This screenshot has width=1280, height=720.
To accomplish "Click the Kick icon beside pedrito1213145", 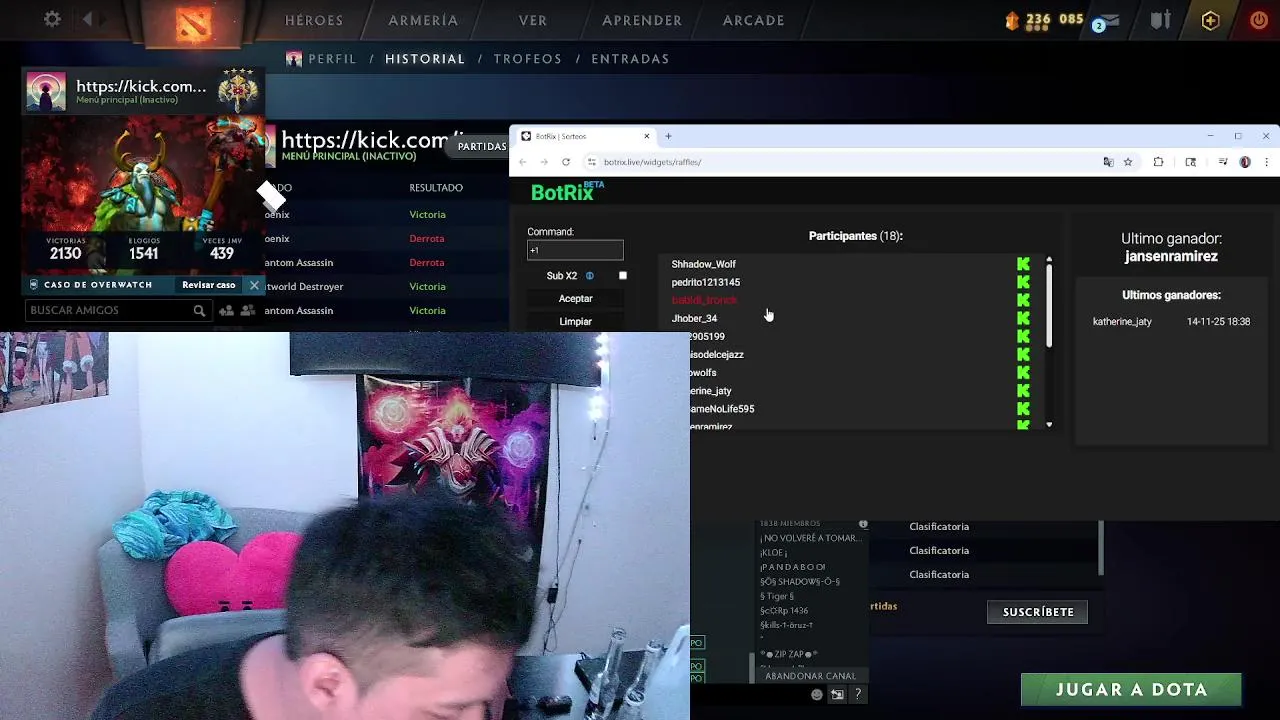I will point(1023,282).
